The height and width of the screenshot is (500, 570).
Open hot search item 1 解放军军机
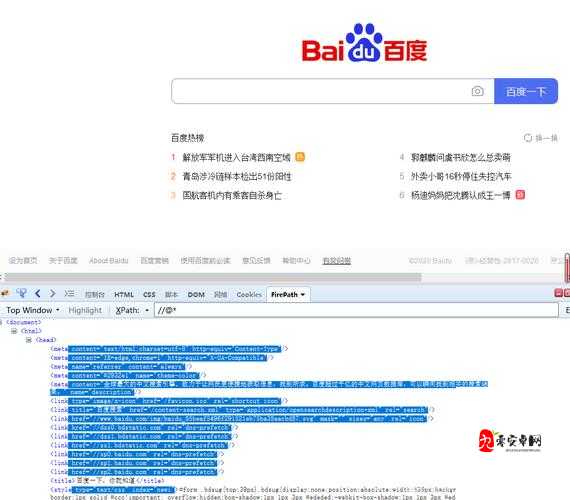point(236,157)
